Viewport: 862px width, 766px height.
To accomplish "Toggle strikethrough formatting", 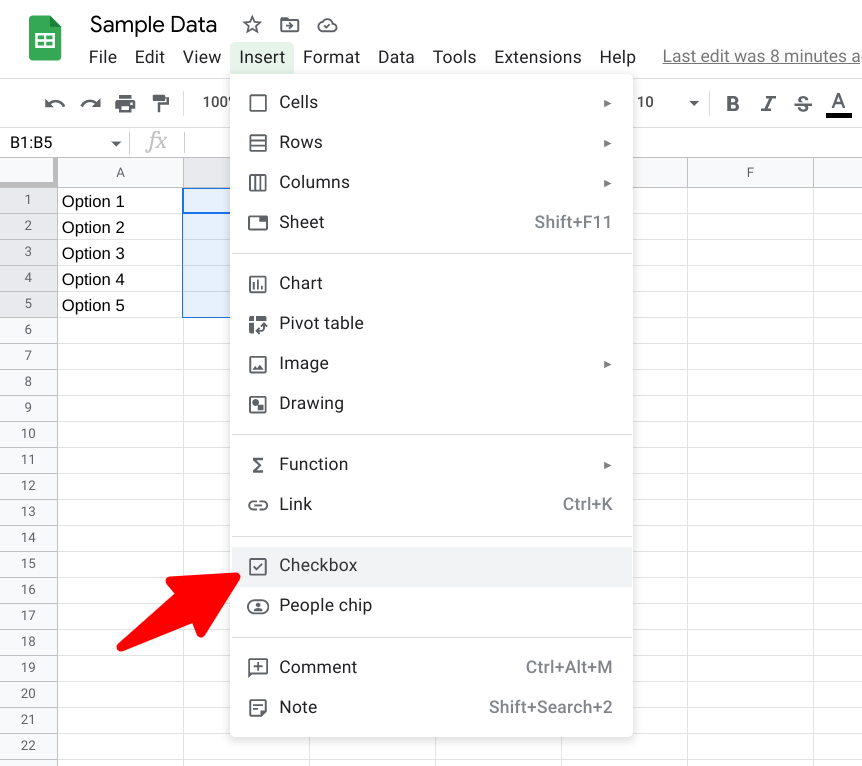I will [802, 103].
